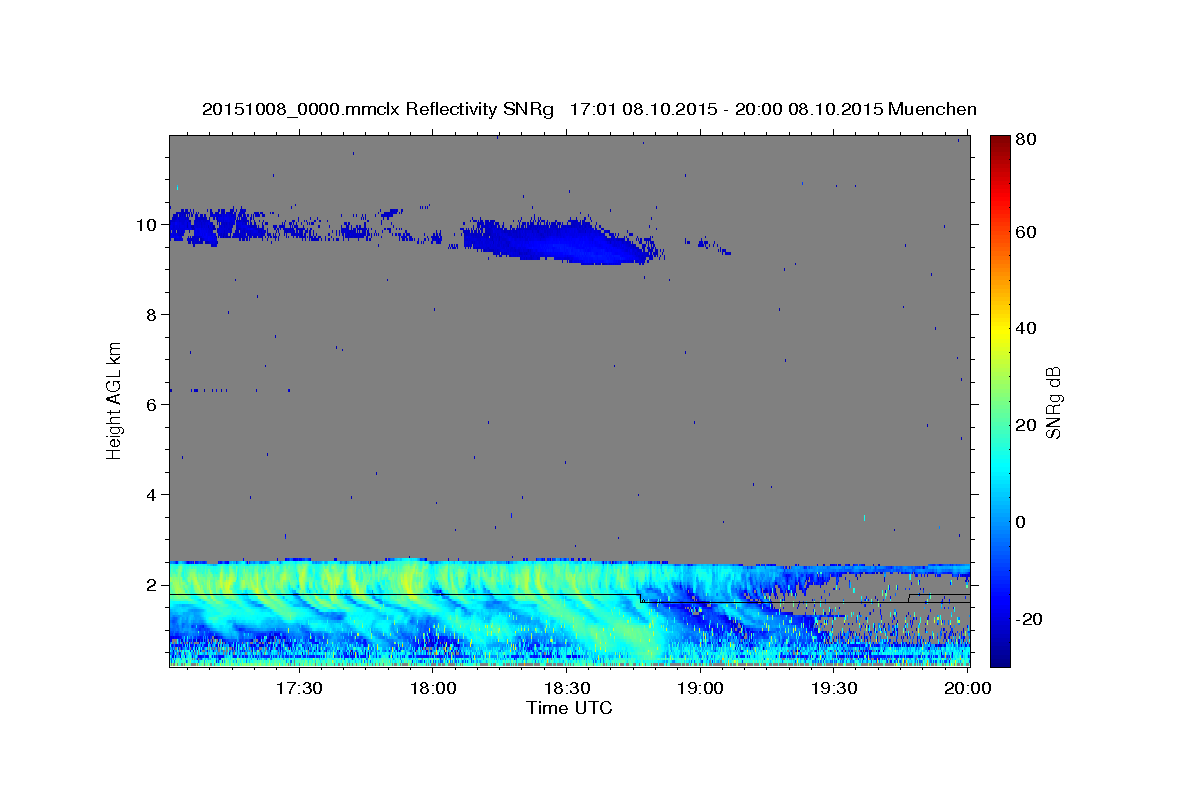Viewport: 1200px width, 800px height.
Task: Click the 'Height AGL km' axis label
Action: pos(115,400)
